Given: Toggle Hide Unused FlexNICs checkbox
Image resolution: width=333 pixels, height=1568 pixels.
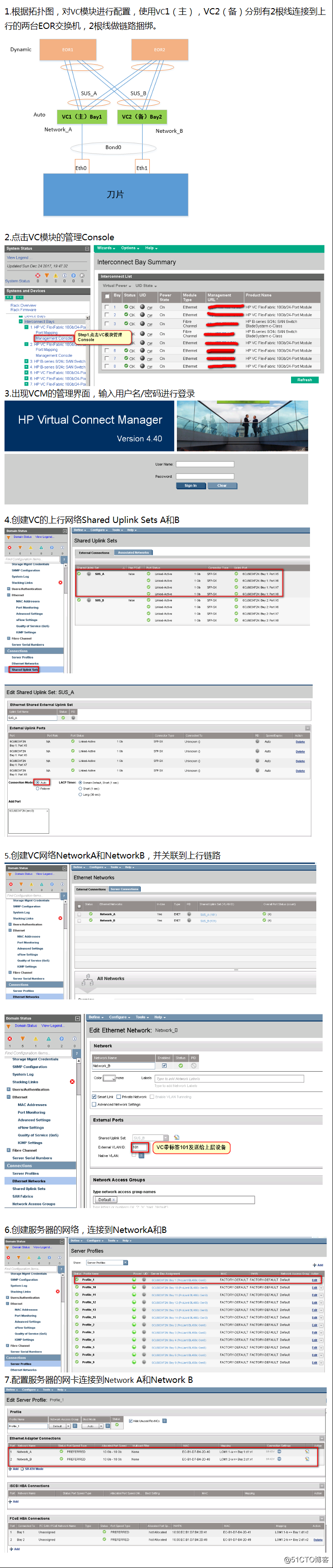Looking at the screenshot, I should 131,1421.
